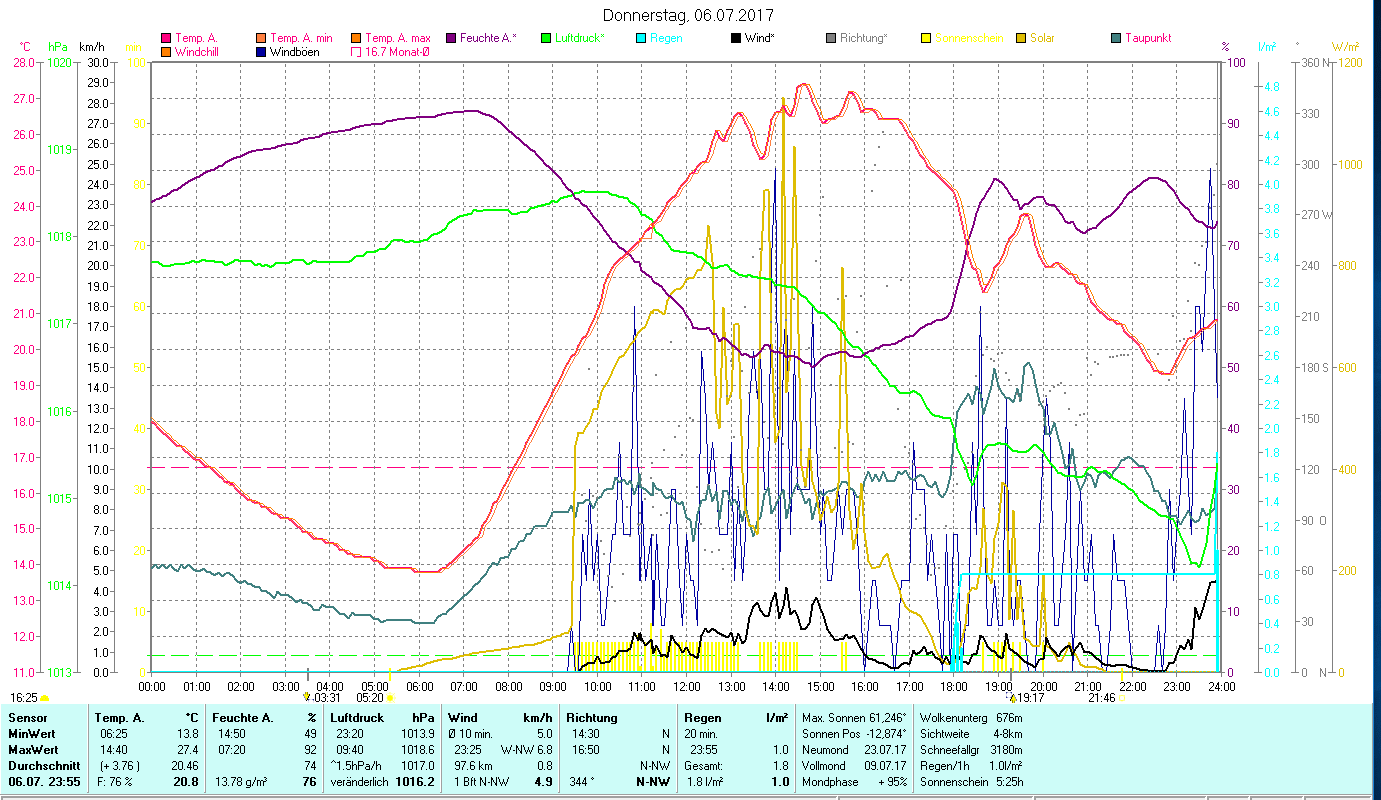Click the °C axis unit label
Image resolution: width=1381 pixels, height=800 pixels.
25,47
